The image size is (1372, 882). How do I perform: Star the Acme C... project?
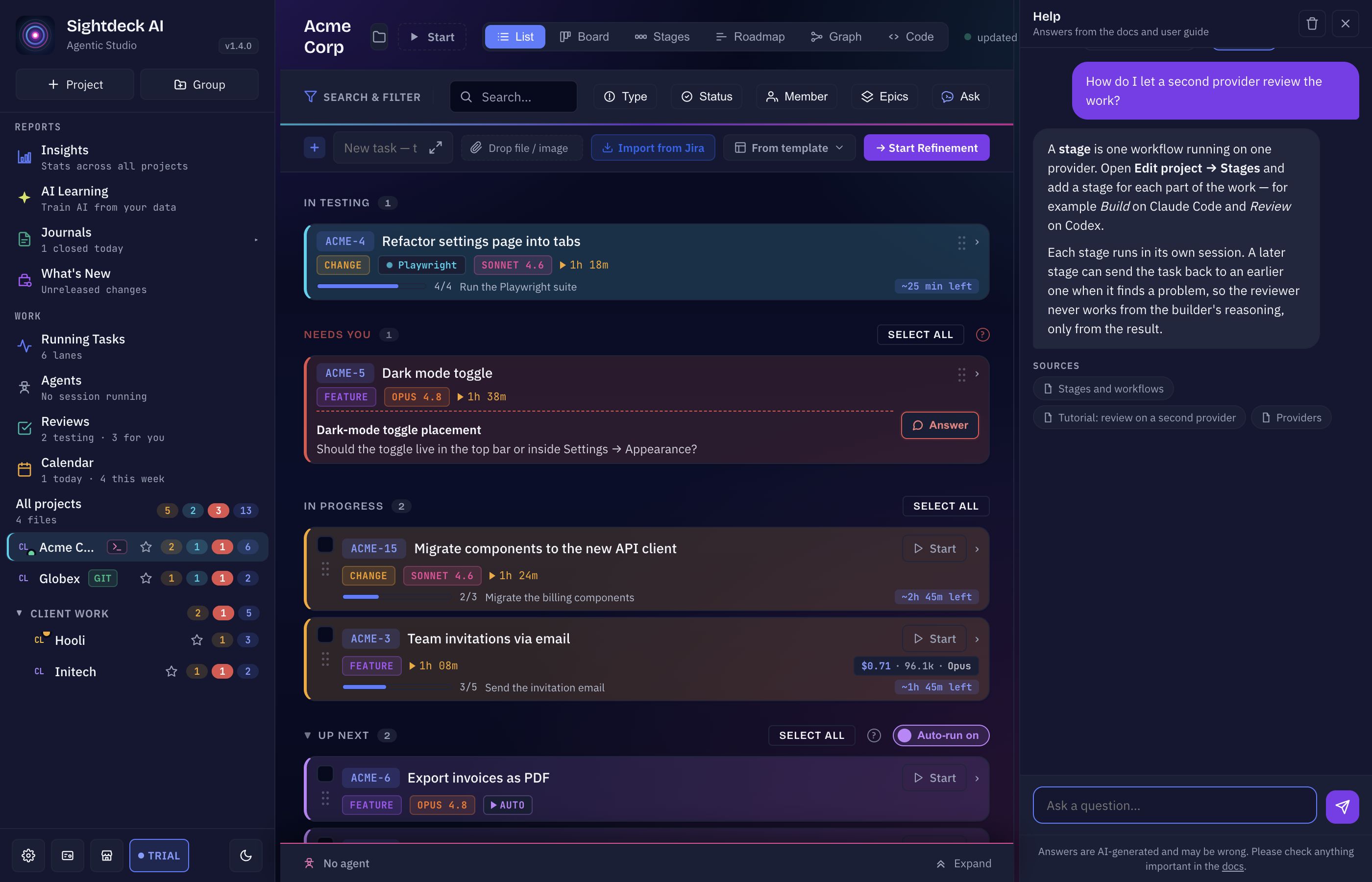pos(146,547)
